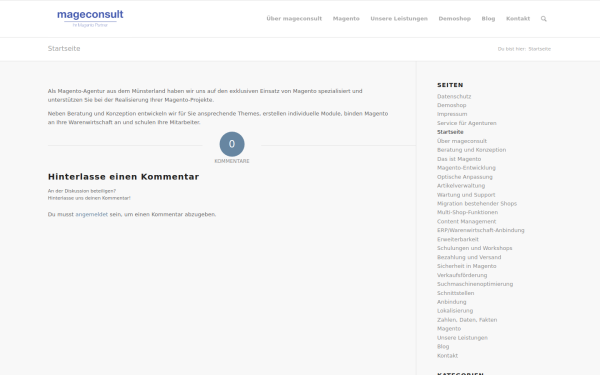
Task: Open Bezahlung und Versand link
Action: click(469, 258)
